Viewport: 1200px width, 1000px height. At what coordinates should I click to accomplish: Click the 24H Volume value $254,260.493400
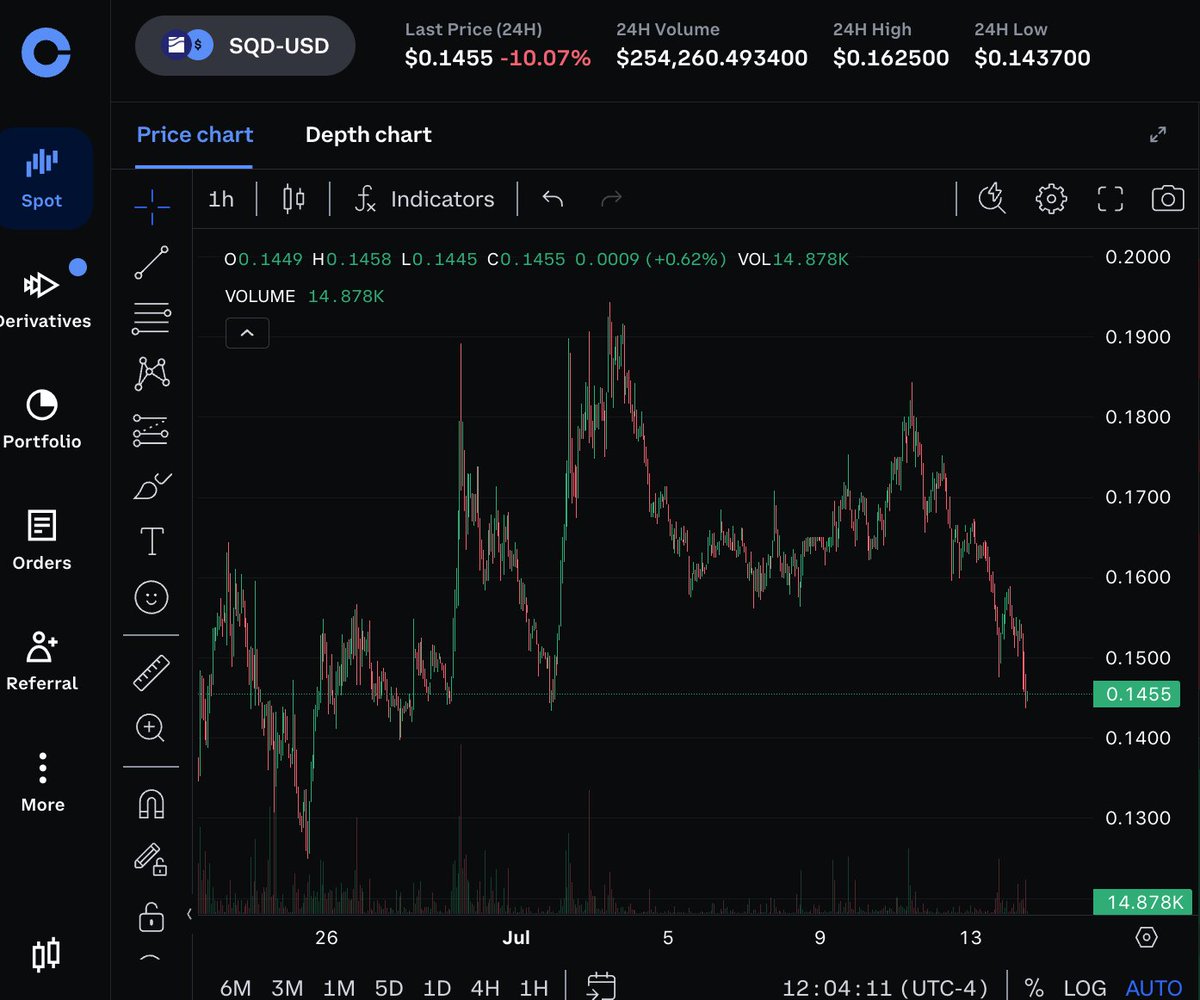[712, 58]
